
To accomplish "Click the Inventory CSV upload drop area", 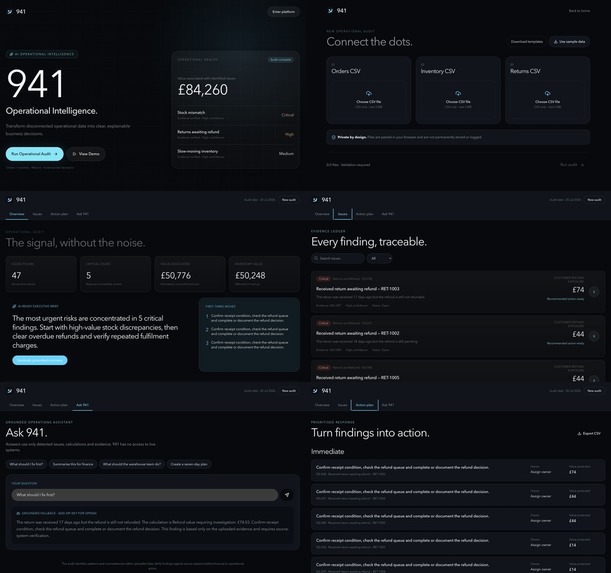I will [458, 99].
